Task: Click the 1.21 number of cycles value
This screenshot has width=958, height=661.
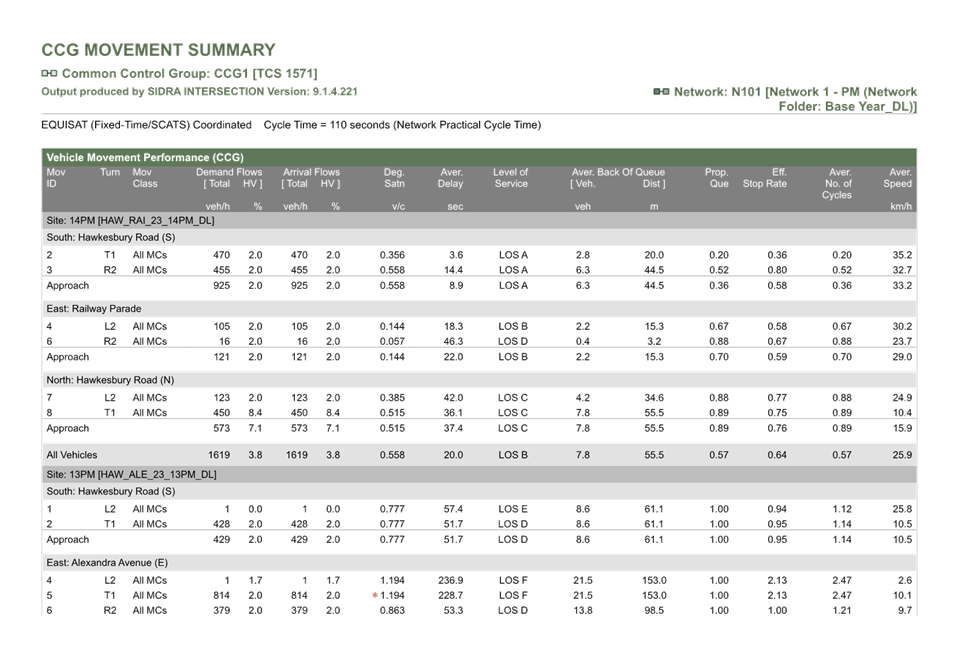Action: pyautogui.click(x=842, y=611)
